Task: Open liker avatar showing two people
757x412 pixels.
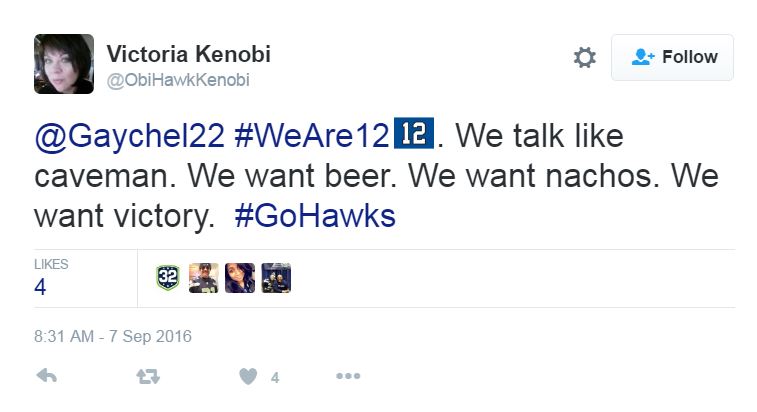Action: tap(276, 278)
